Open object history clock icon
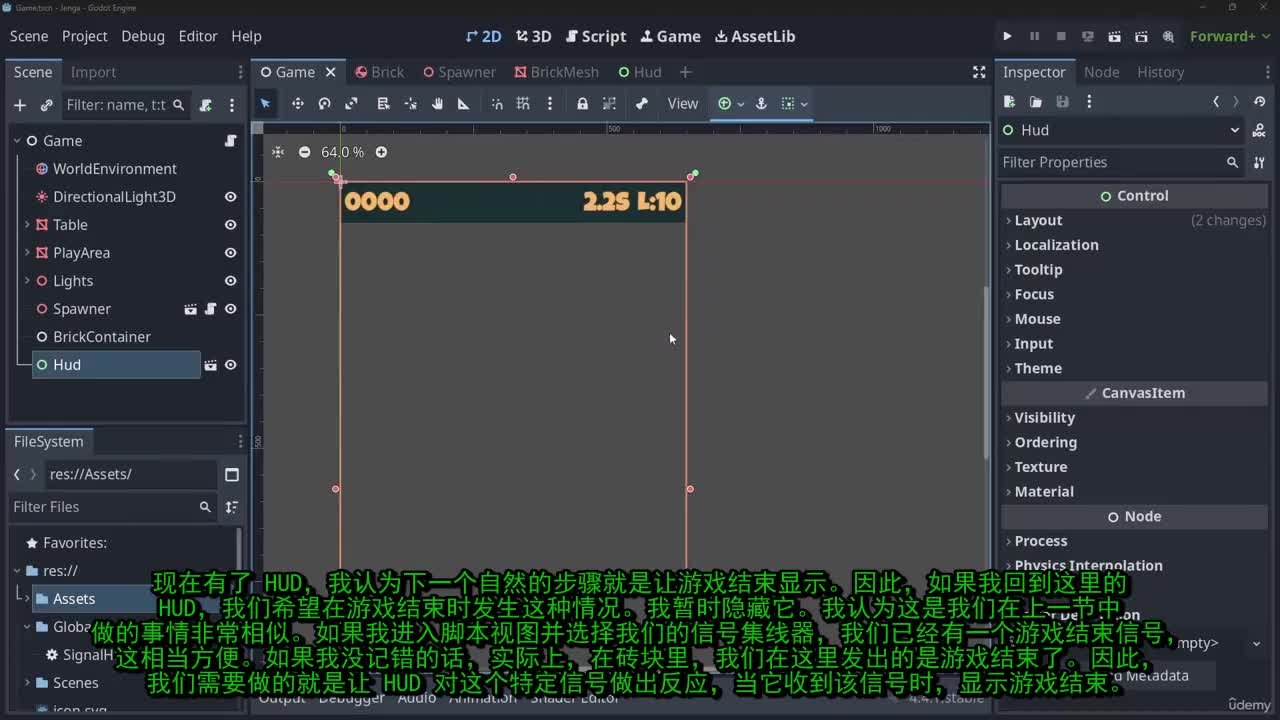Screen dimensions: 1280x720 pos(1259,102)
